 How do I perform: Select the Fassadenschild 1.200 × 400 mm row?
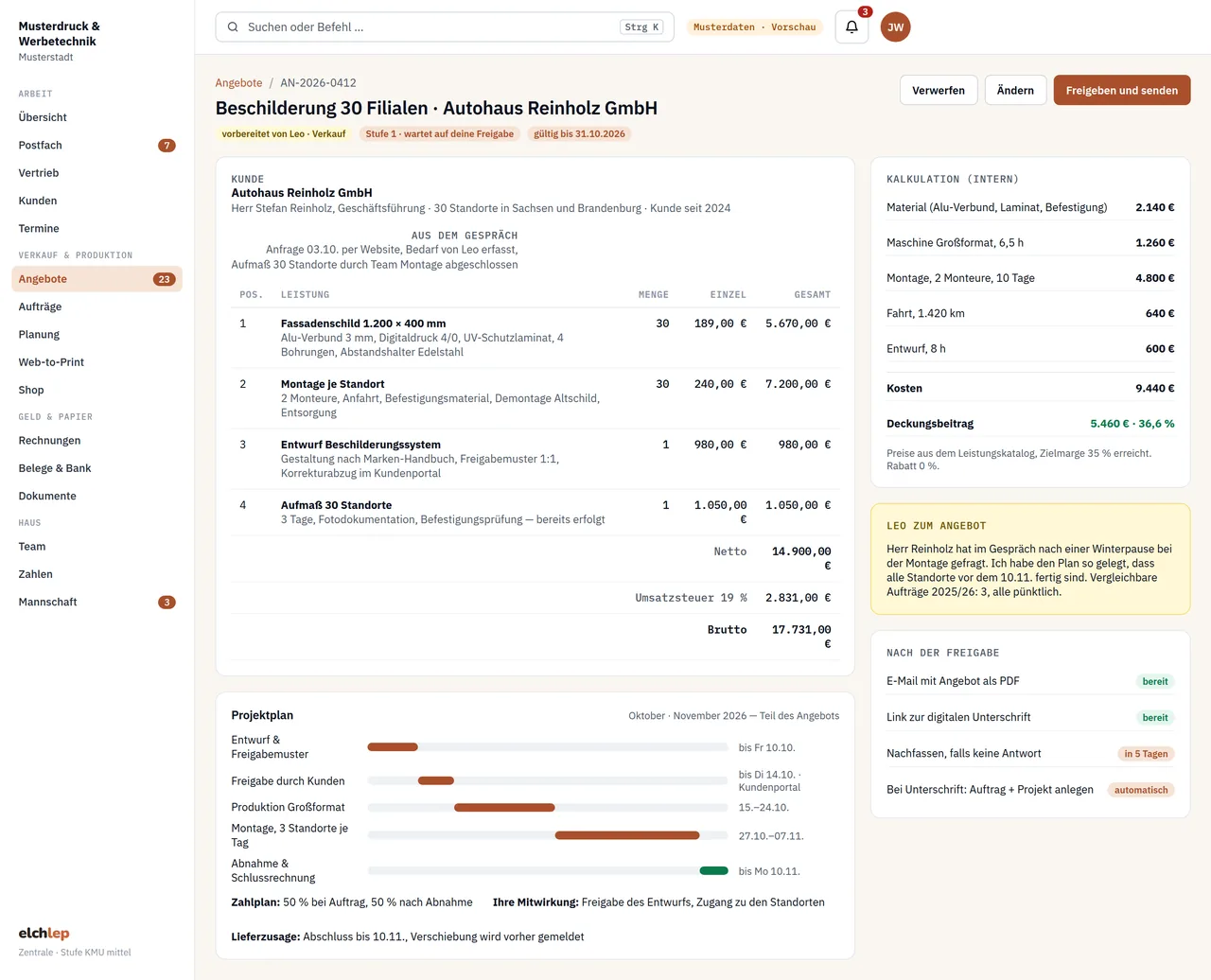click(535, 338)
